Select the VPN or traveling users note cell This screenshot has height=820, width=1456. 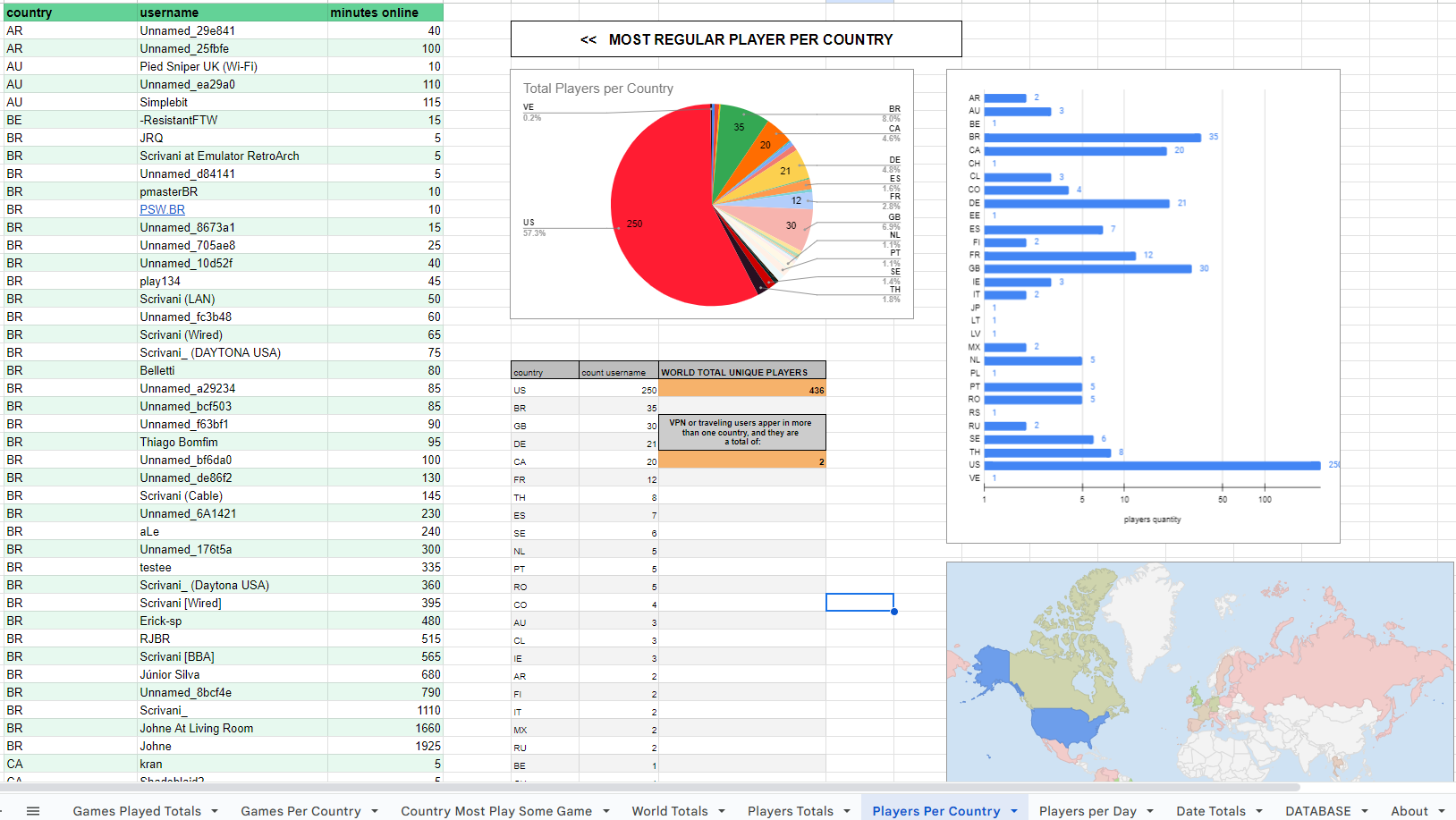point(742,433)
